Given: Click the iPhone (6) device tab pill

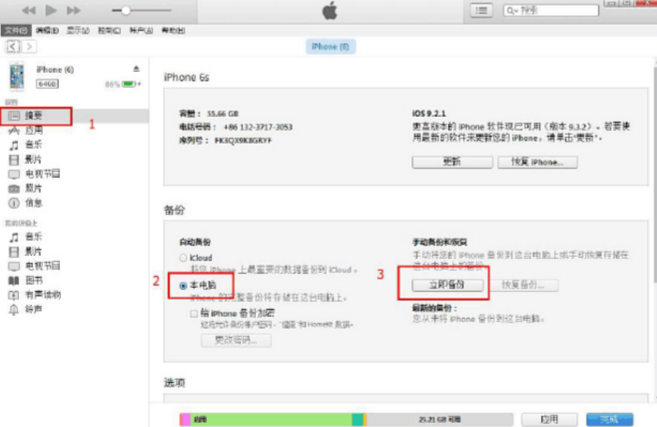Looking at the screenshot, I should pyautogui.click(x=329, y=47).
